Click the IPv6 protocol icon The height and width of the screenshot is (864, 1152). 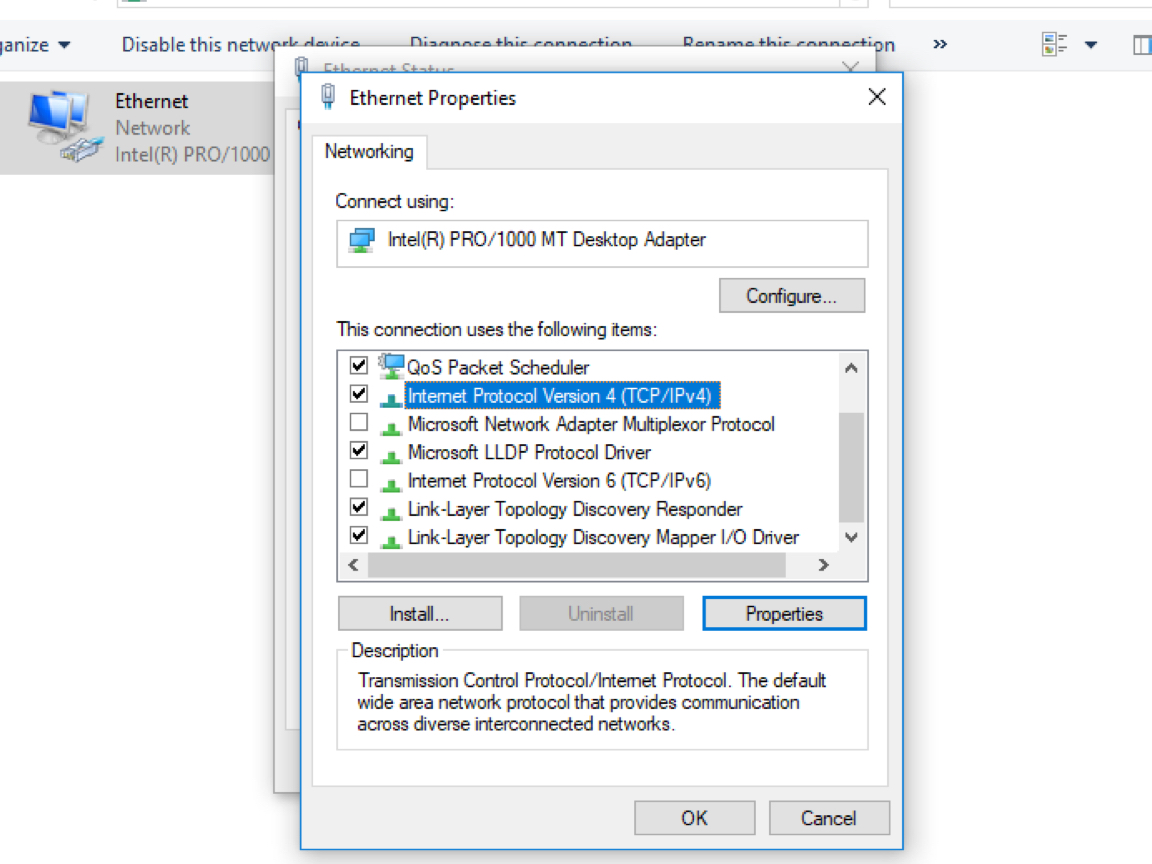(x=391, y=483)
